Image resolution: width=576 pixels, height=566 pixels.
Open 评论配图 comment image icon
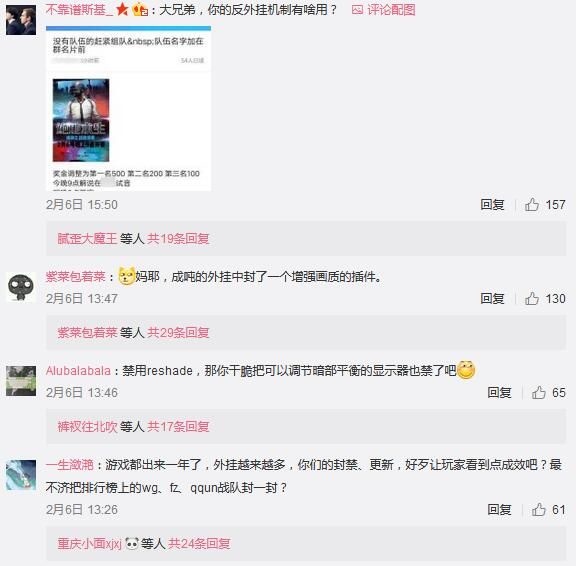pyautogui.click(x=384, y=10)
